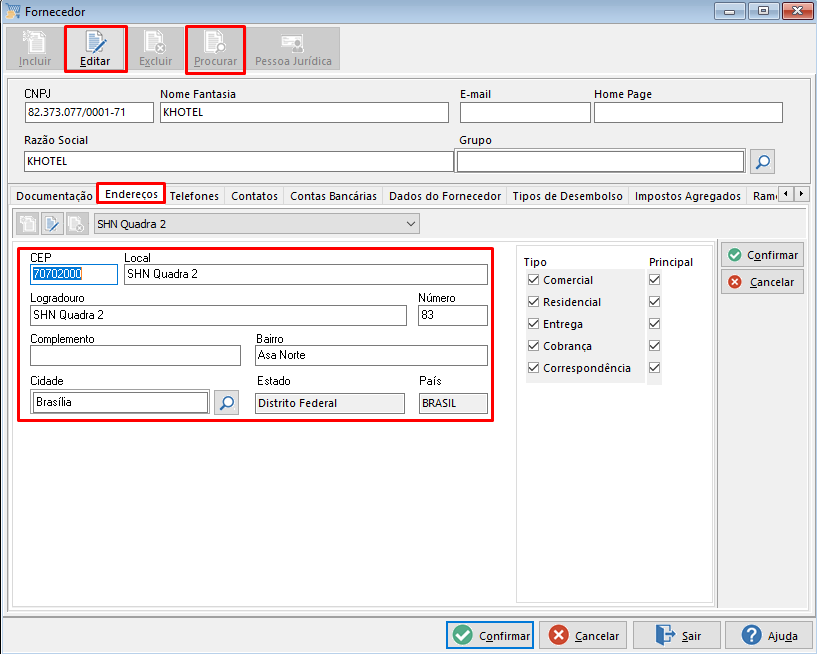The height and width of the screenshot is (654, 817).
Task: Click the Incluir toolbar icon
Action: click(x=35, y=49)
